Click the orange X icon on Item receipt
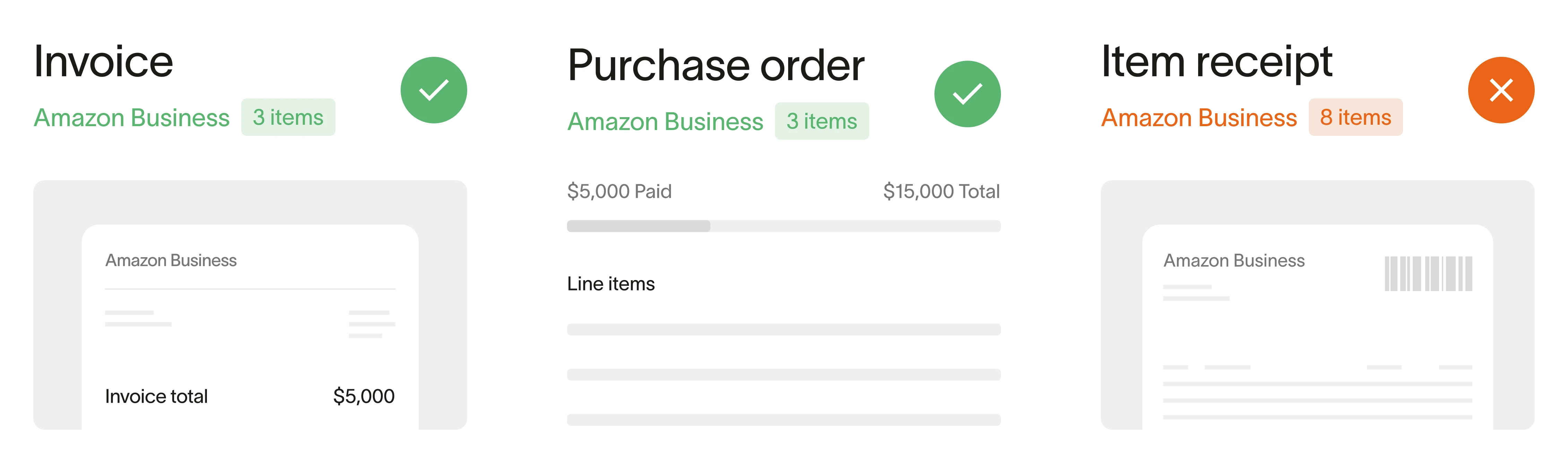This screenshot has height=463, width=1568. coord(1501,90)
